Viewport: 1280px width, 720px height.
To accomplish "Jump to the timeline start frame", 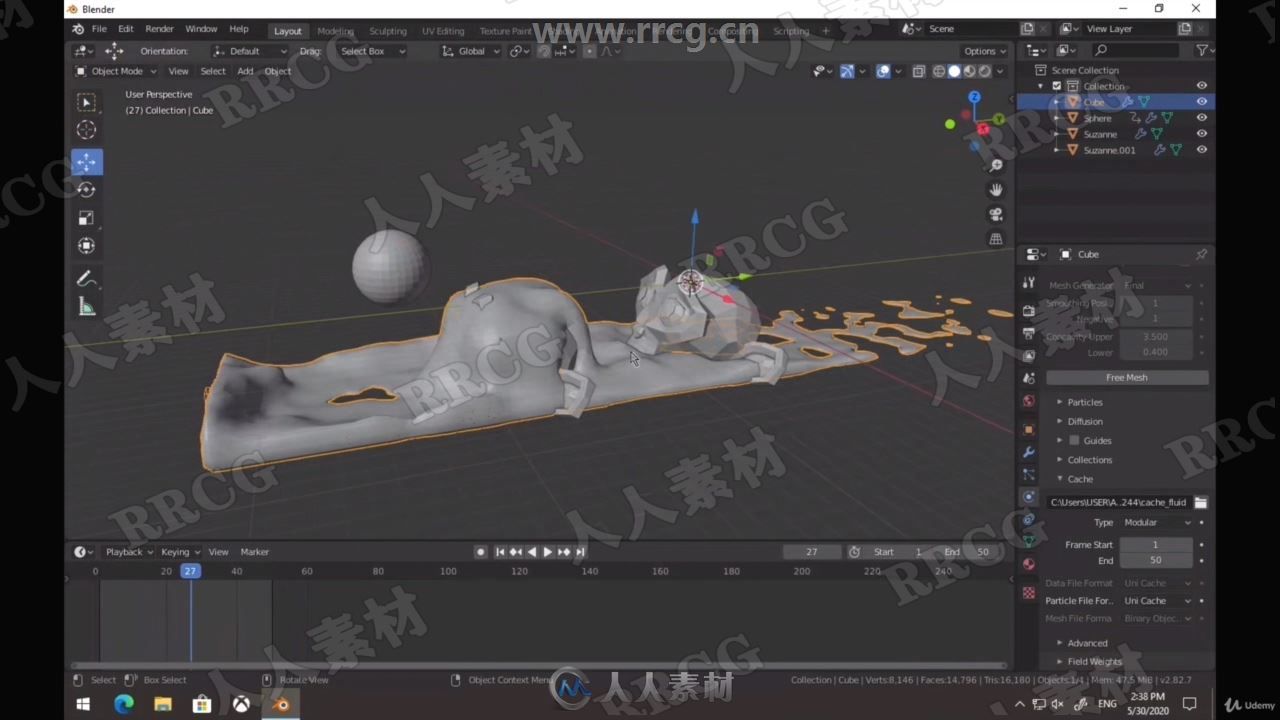I will tap(500, 552).
